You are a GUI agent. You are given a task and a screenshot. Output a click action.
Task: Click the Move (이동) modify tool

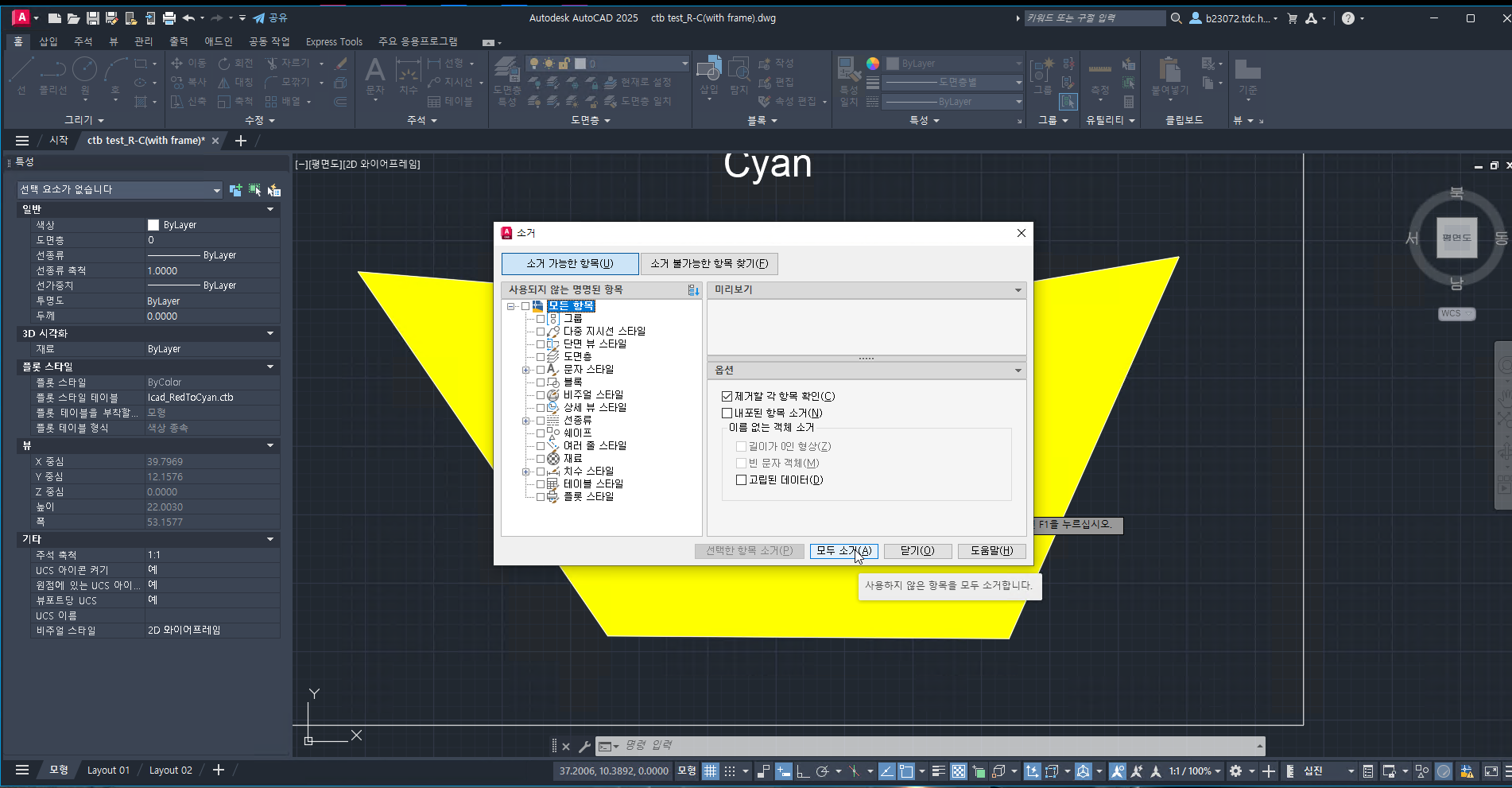(189, 63)
